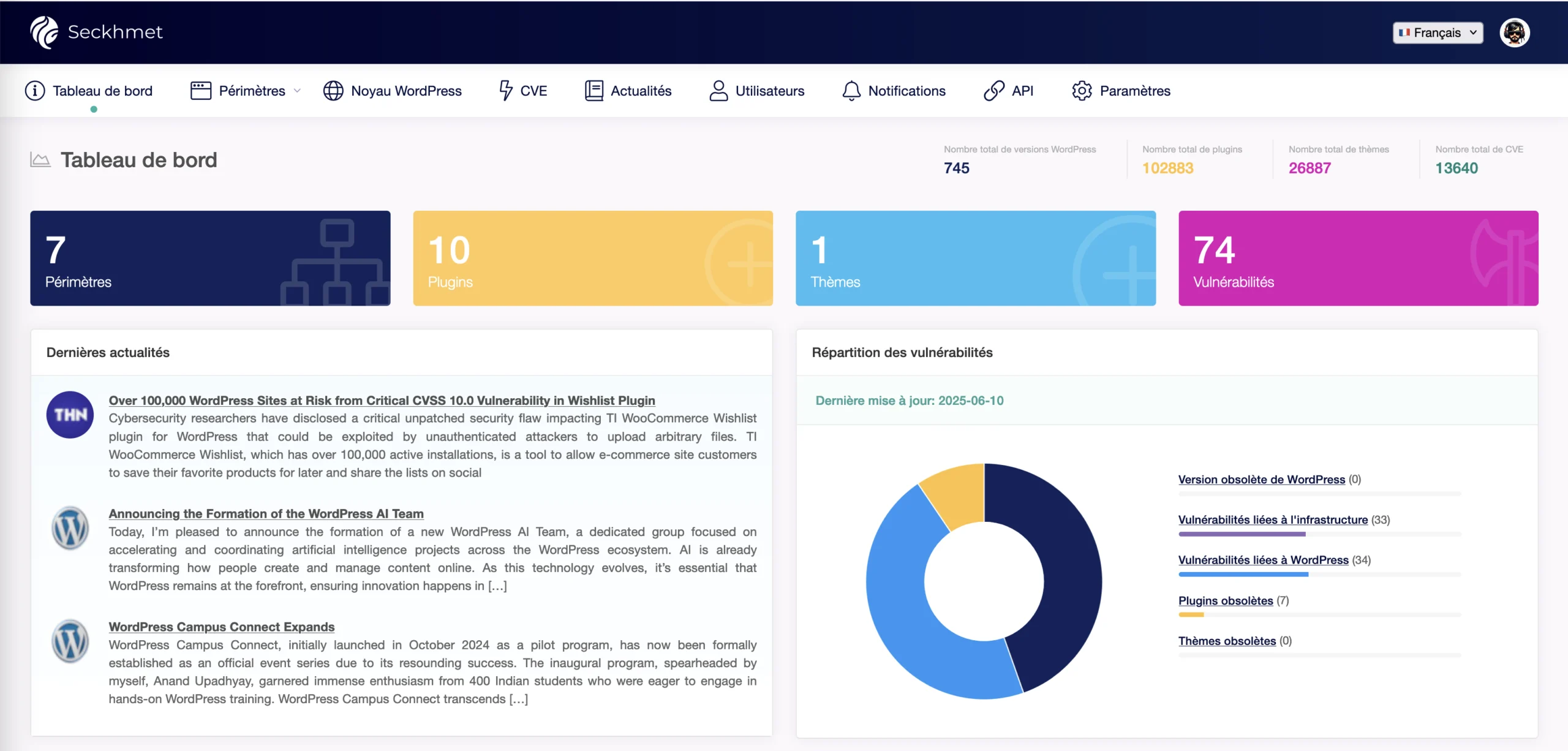
Task: Go to the Tableau de bord tab
Action: (102, 91)
